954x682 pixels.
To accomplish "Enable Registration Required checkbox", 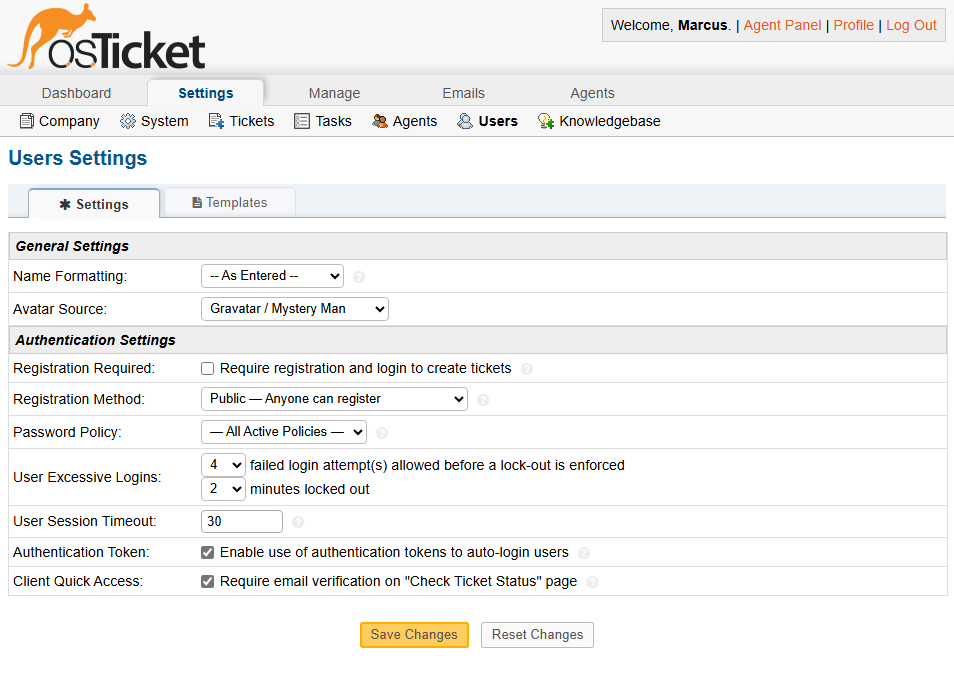I will tap(208, 369).
